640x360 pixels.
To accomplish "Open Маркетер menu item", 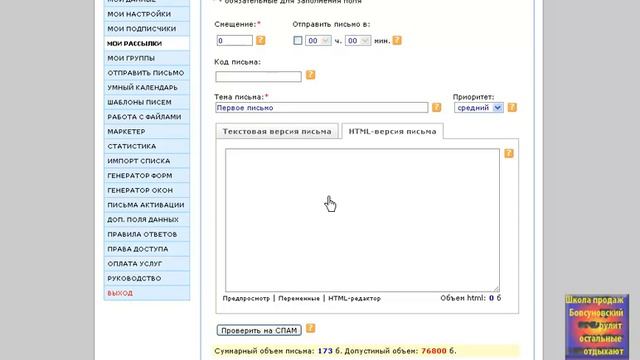I will pyautogui.click(x=147, y=132).
